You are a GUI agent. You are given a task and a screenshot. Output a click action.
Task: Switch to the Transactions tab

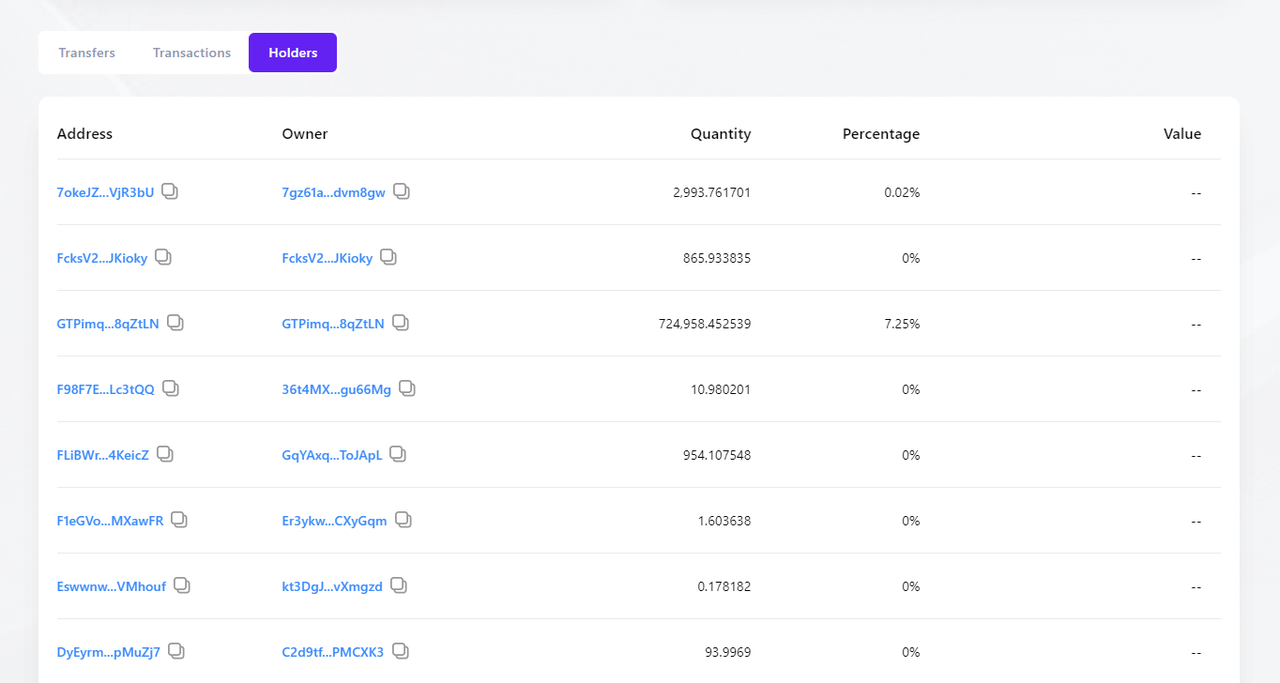192,53
